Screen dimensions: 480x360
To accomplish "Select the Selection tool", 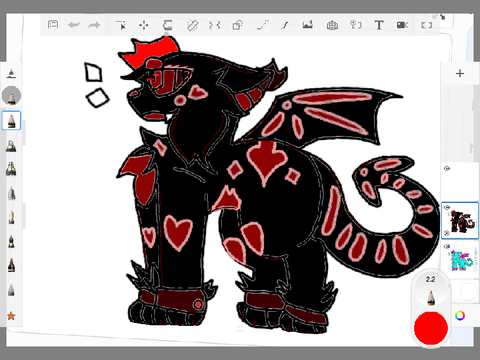I will point(121,25).
